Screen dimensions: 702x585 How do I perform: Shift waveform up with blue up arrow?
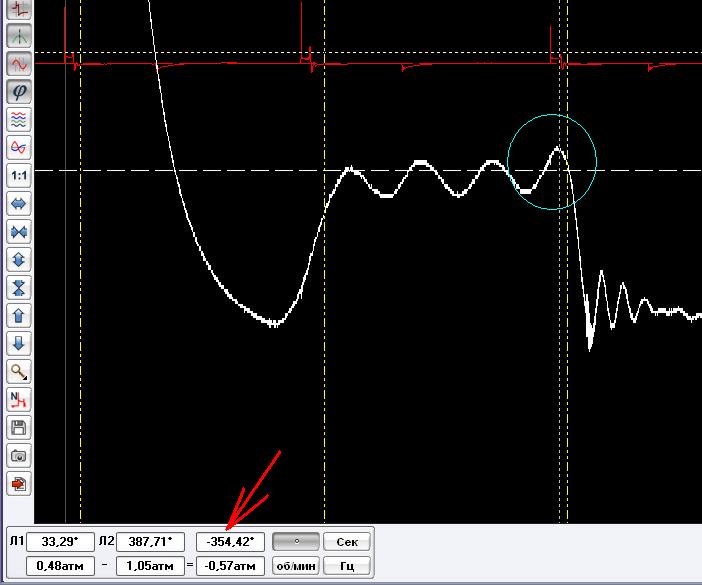(x=19, y=316)
